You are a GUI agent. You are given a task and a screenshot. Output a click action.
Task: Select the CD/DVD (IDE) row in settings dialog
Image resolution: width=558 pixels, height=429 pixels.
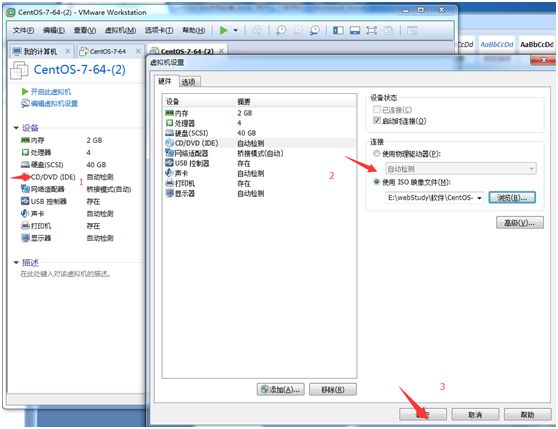(x=259, y=143)
